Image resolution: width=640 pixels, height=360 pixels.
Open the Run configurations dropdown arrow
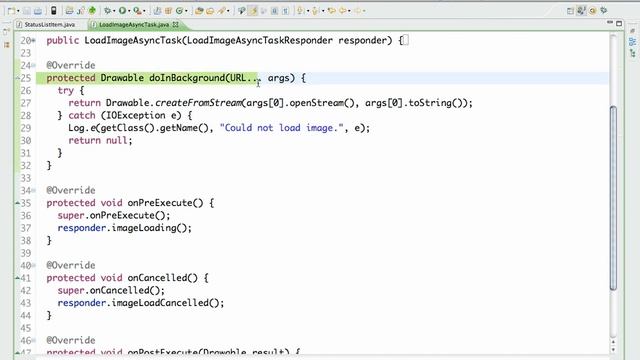[x=129, y=11]
